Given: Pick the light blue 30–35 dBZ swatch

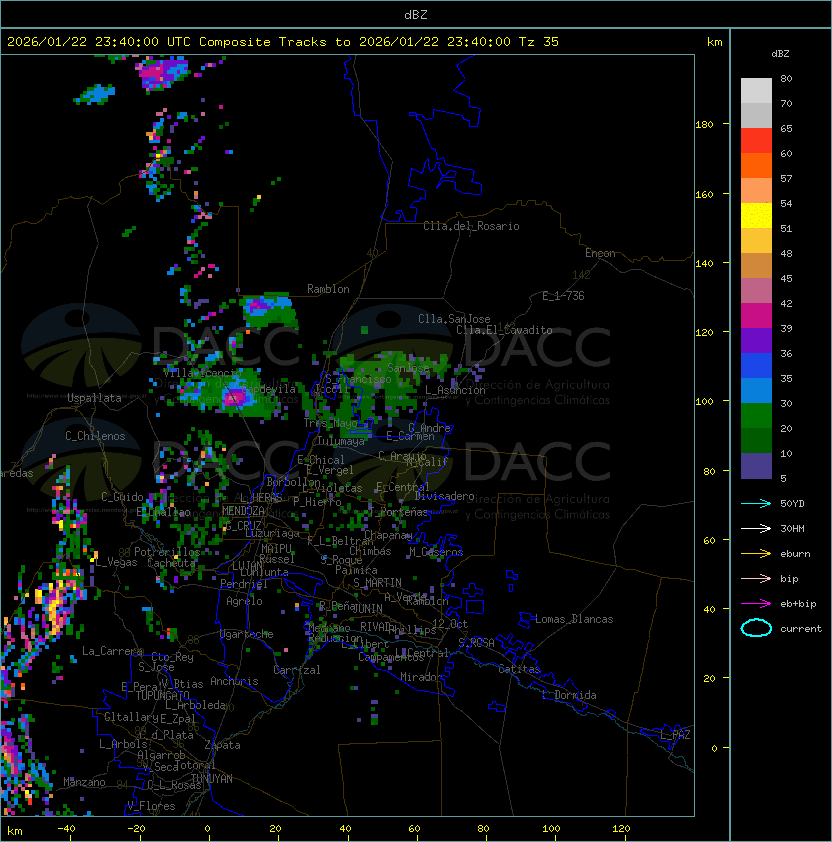Looking at the screenshot, I should (x=756, y=390).
